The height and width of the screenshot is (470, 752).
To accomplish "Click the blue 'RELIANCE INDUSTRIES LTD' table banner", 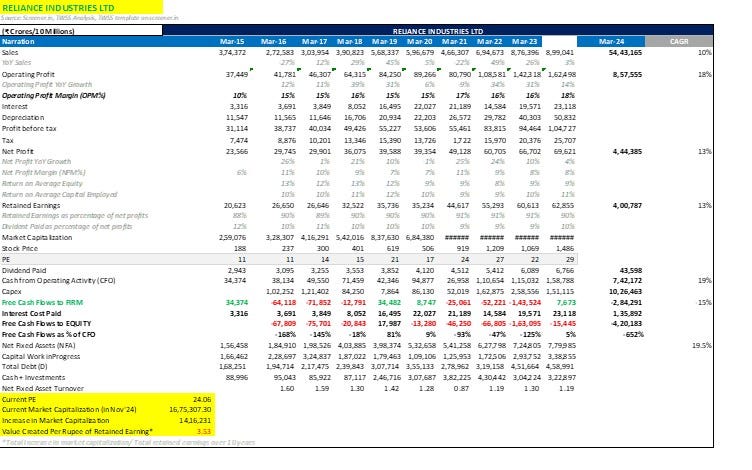I will pos(438,31).
